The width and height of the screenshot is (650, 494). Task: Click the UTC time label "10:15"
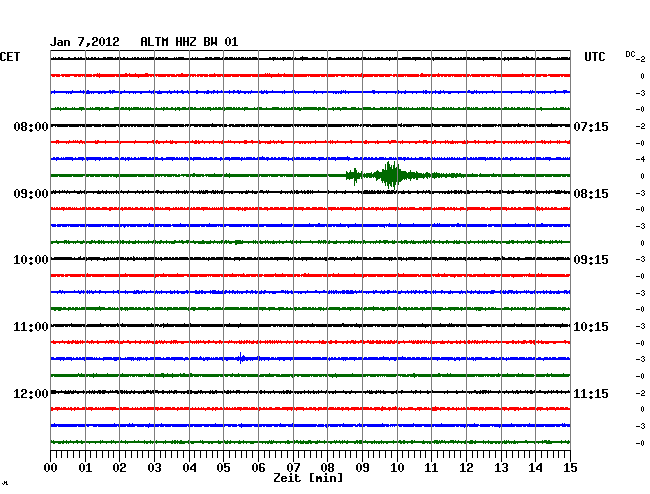[x=591, y=327]
